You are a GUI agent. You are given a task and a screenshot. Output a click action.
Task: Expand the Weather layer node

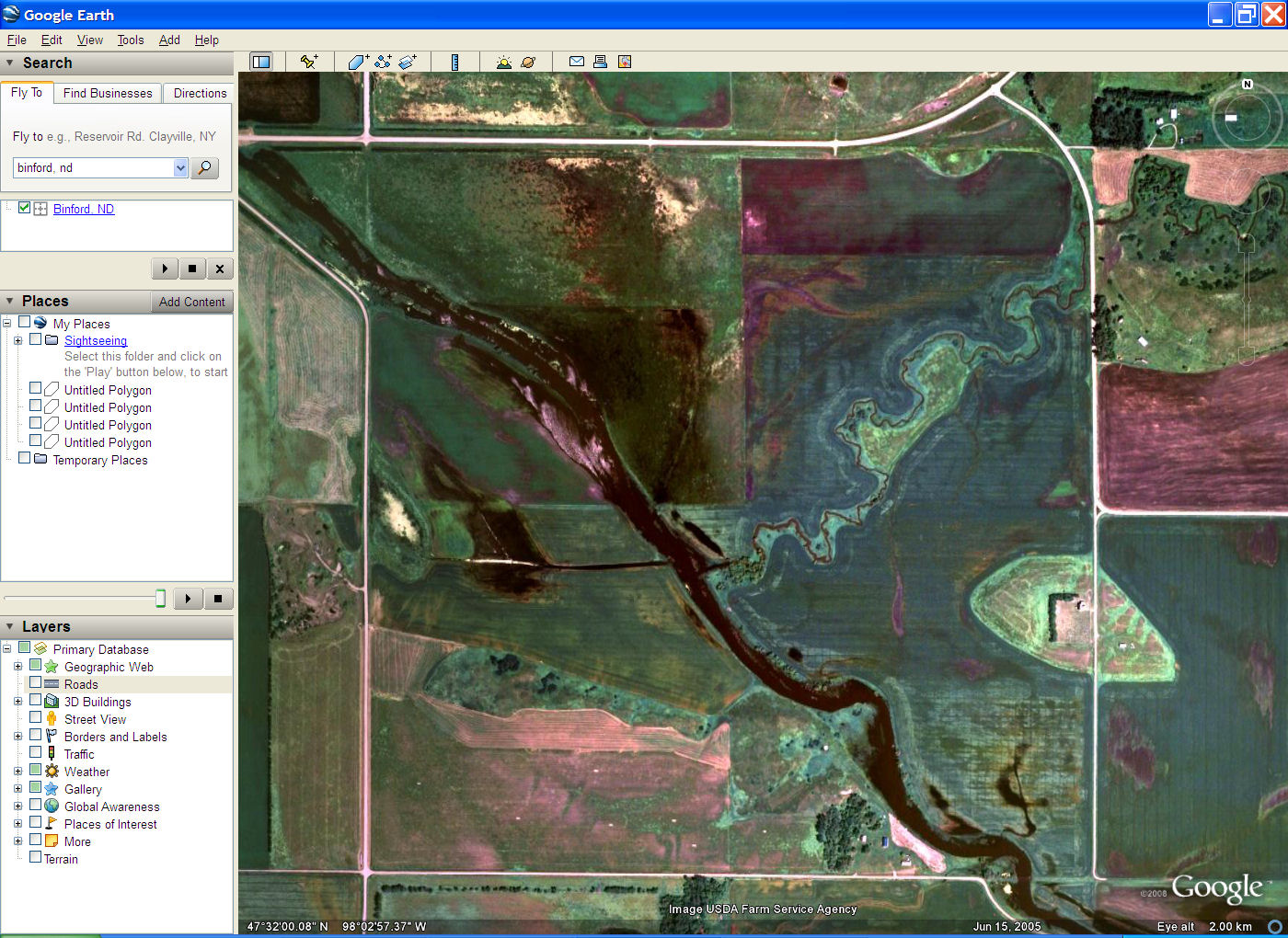17,772
